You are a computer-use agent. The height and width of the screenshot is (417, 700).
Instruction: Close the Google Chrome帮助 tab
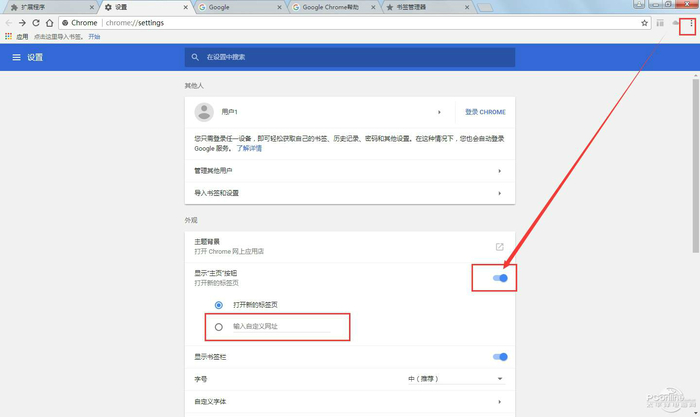pos(373,7)
